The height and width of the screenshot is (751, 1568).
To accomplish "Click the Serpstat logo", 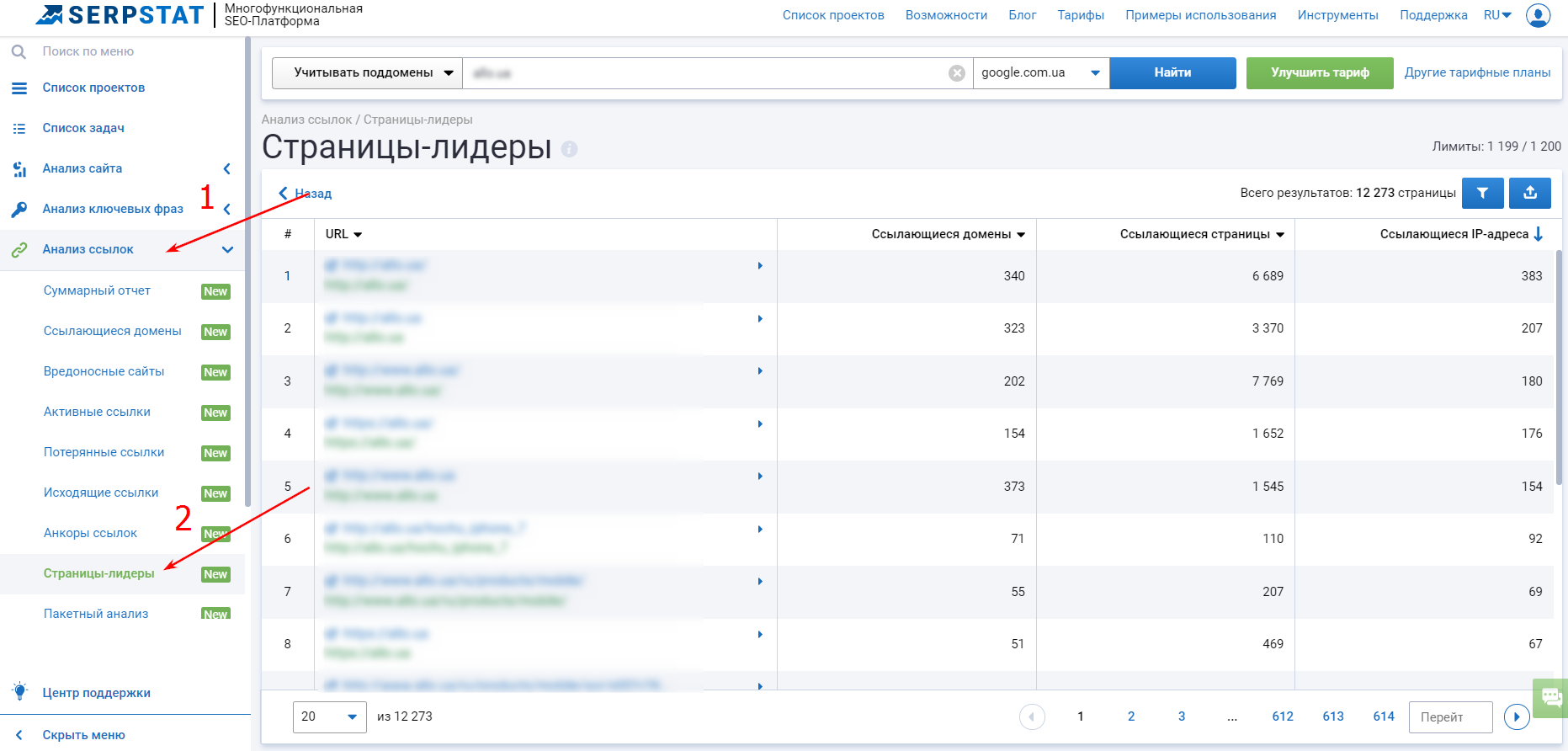I will click(x=119, y=15).
